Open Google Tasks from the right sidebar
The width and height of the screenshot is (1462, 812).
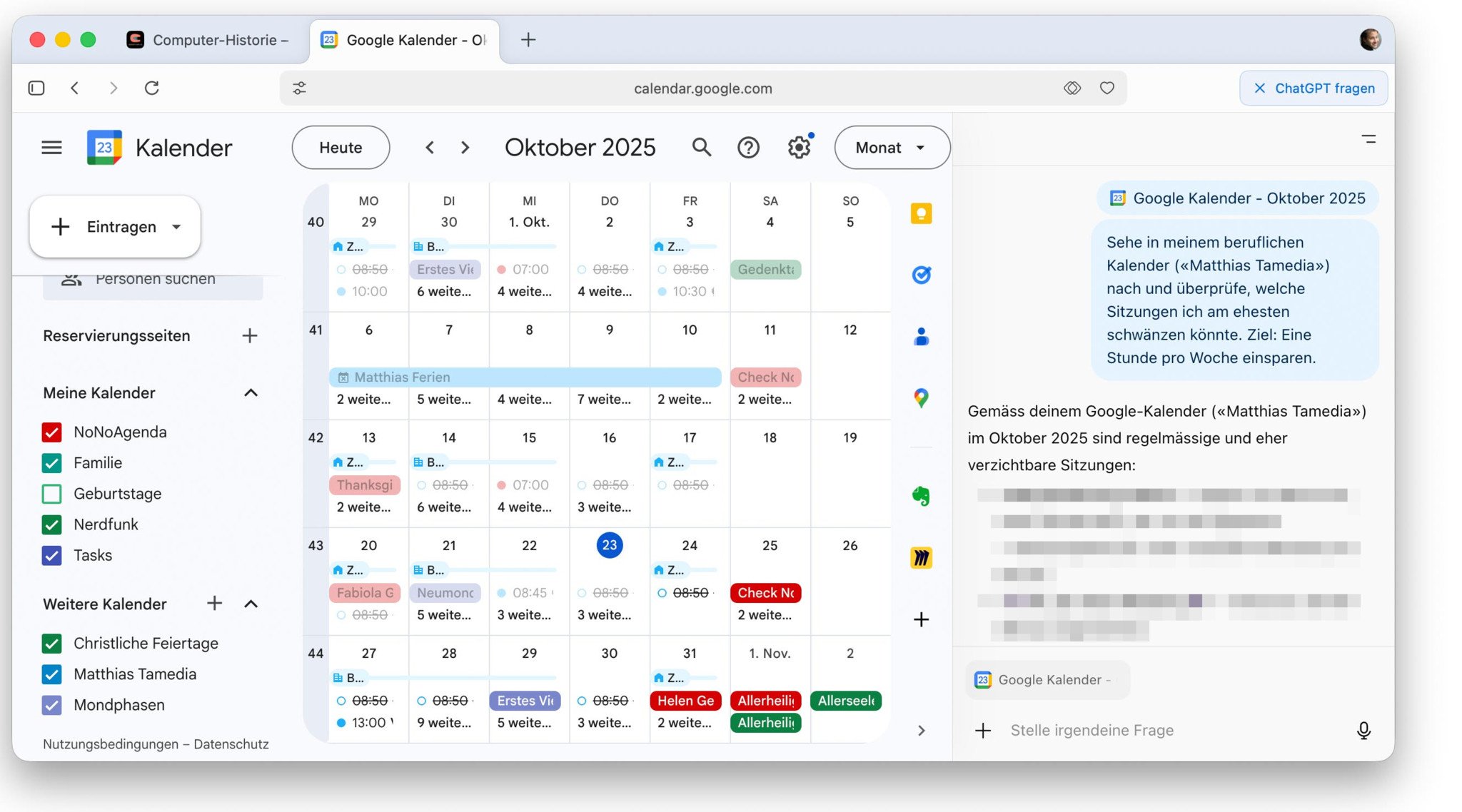(x=921, y=275)
